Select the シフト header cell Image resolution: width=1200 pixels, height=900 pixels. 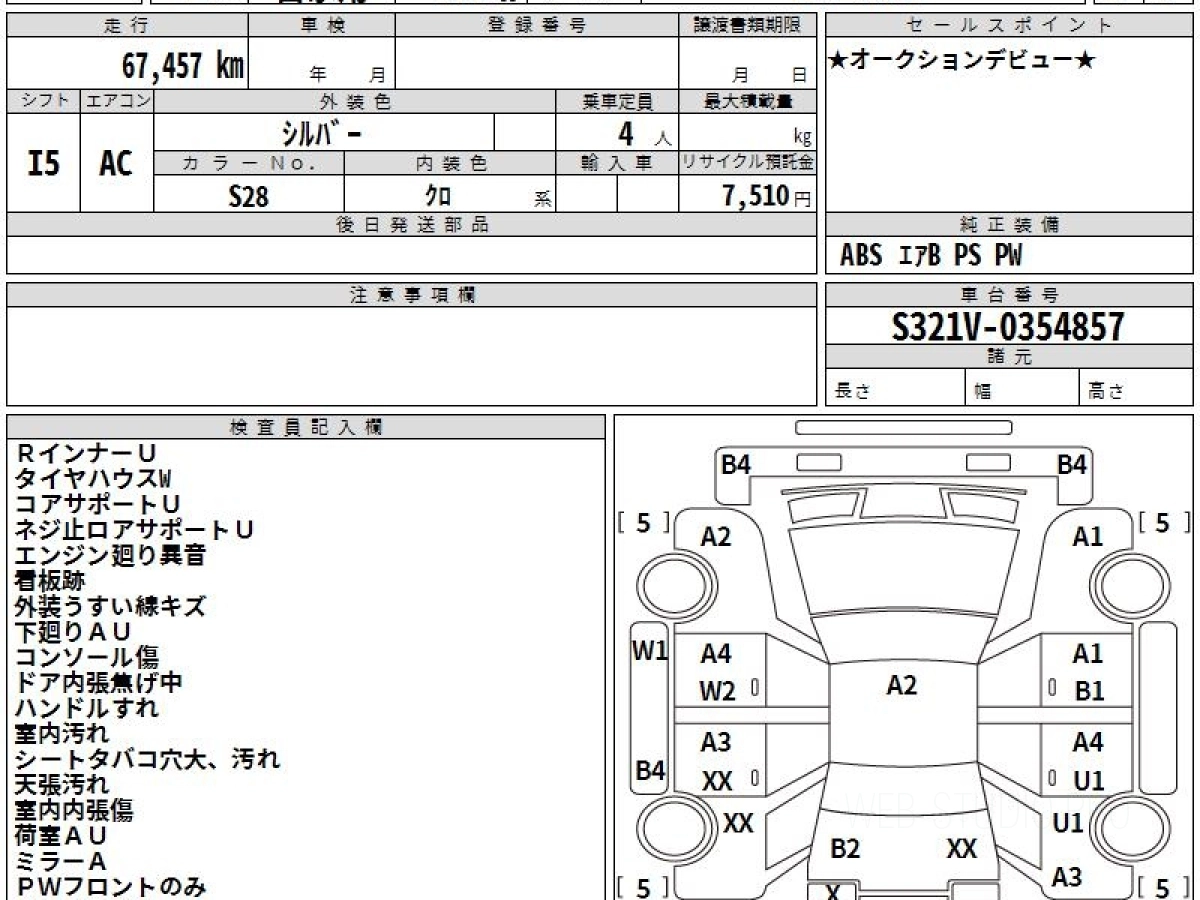[44, 101]
